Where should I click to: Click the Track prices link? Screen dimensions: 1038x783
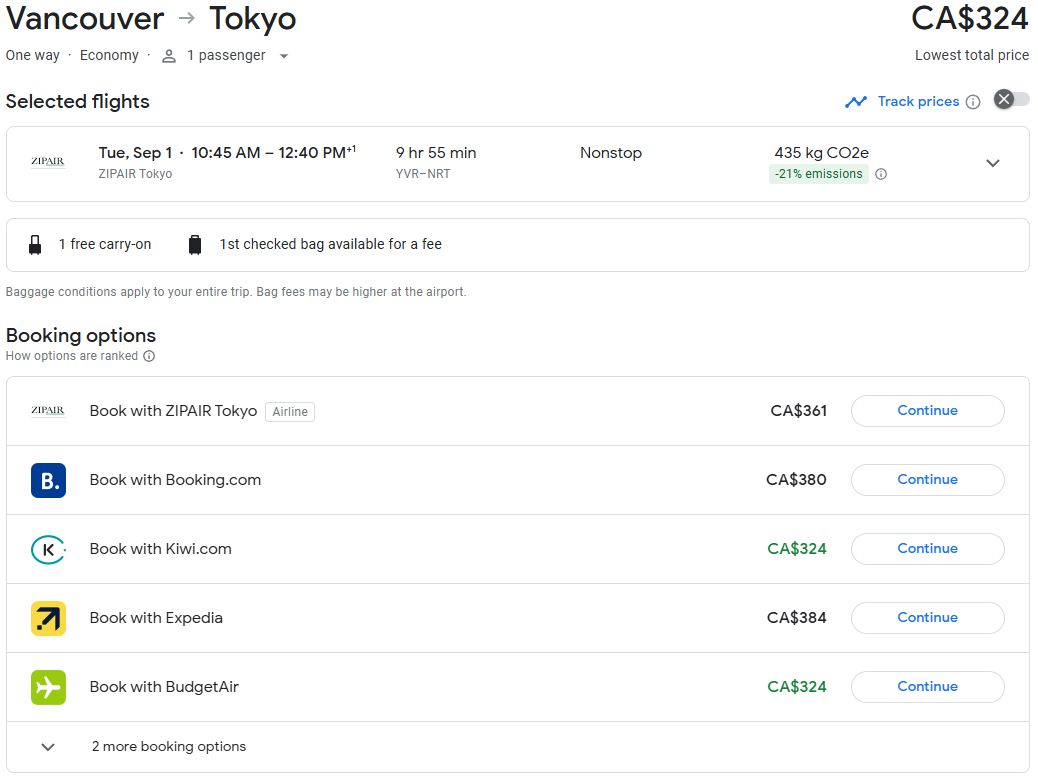(x=918, y=101)
